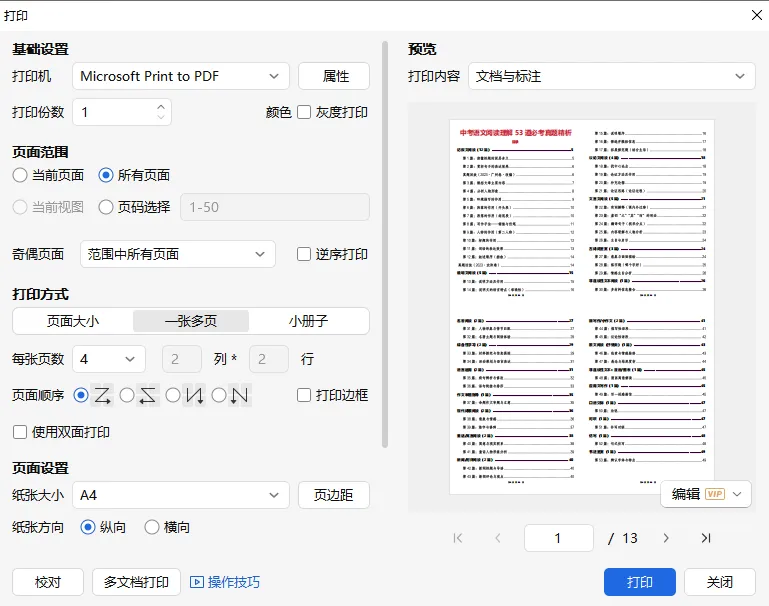The width and height of the screenshot is (769, 606).
Task: Close the print dialog with X
Action: click(757, 15)
